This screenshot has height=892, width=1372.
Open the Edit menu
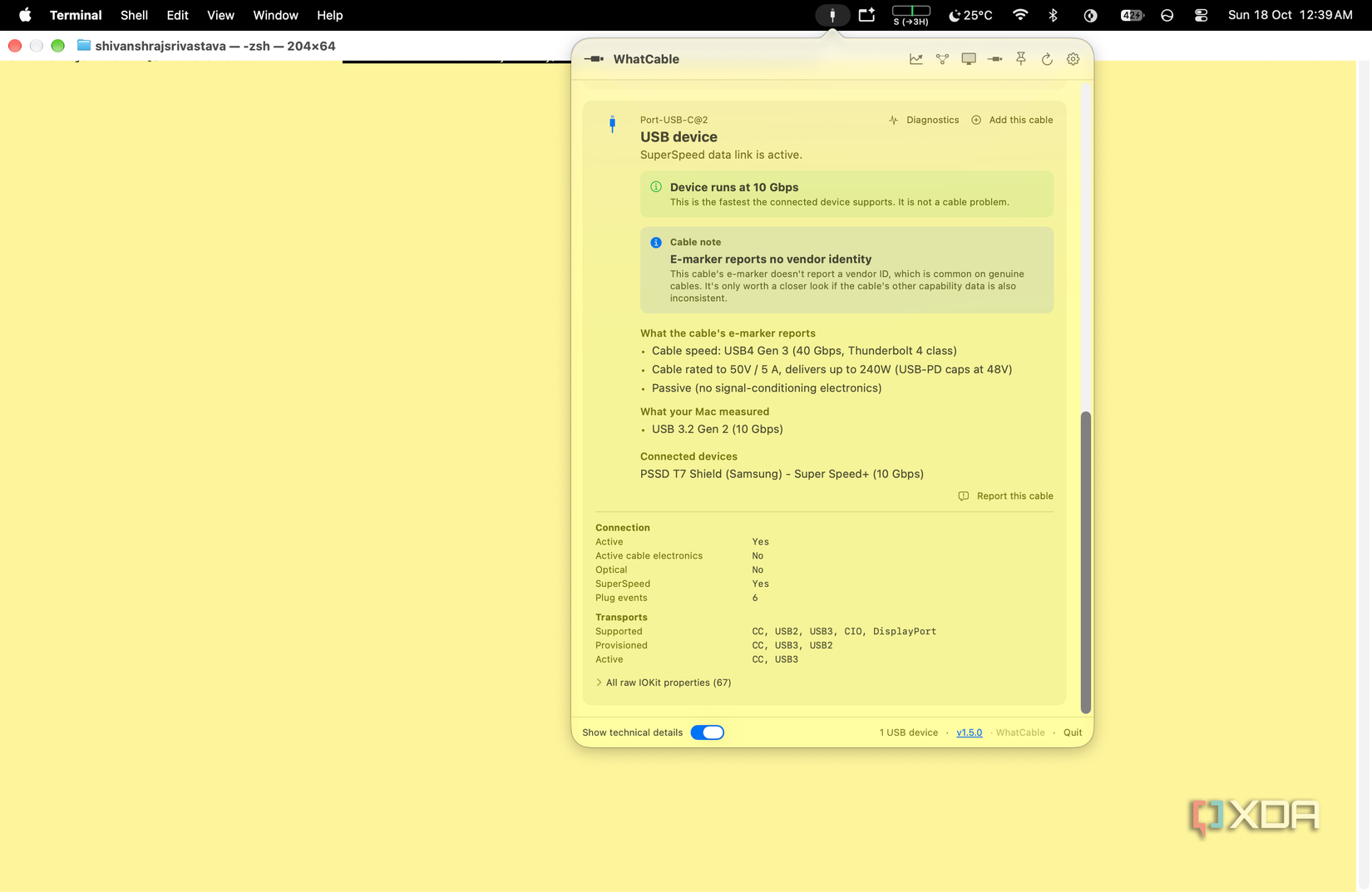(x=177, y=15)
